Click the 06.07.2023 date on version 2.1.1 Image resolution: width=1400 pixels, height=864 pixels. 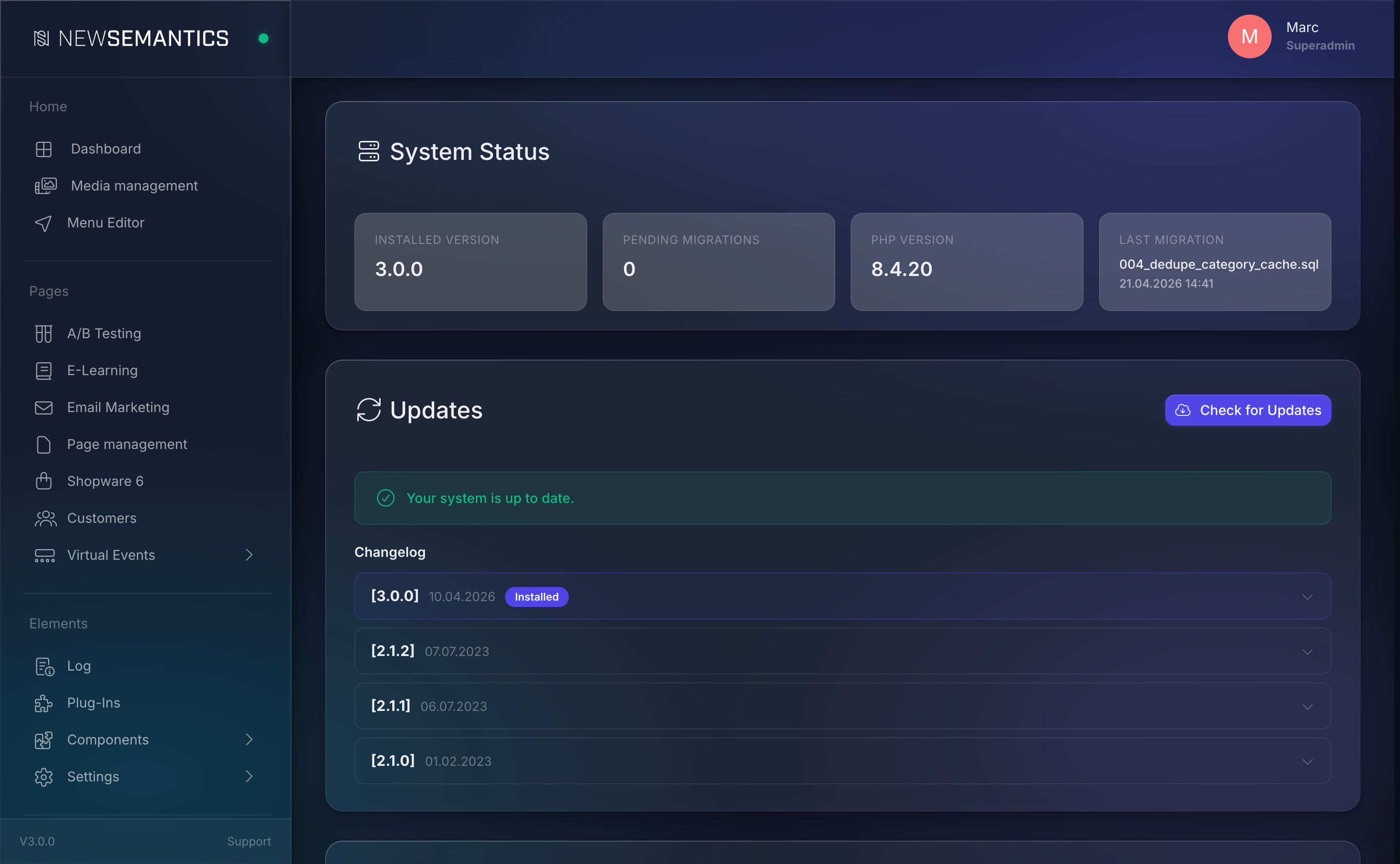tap(454, 707)
